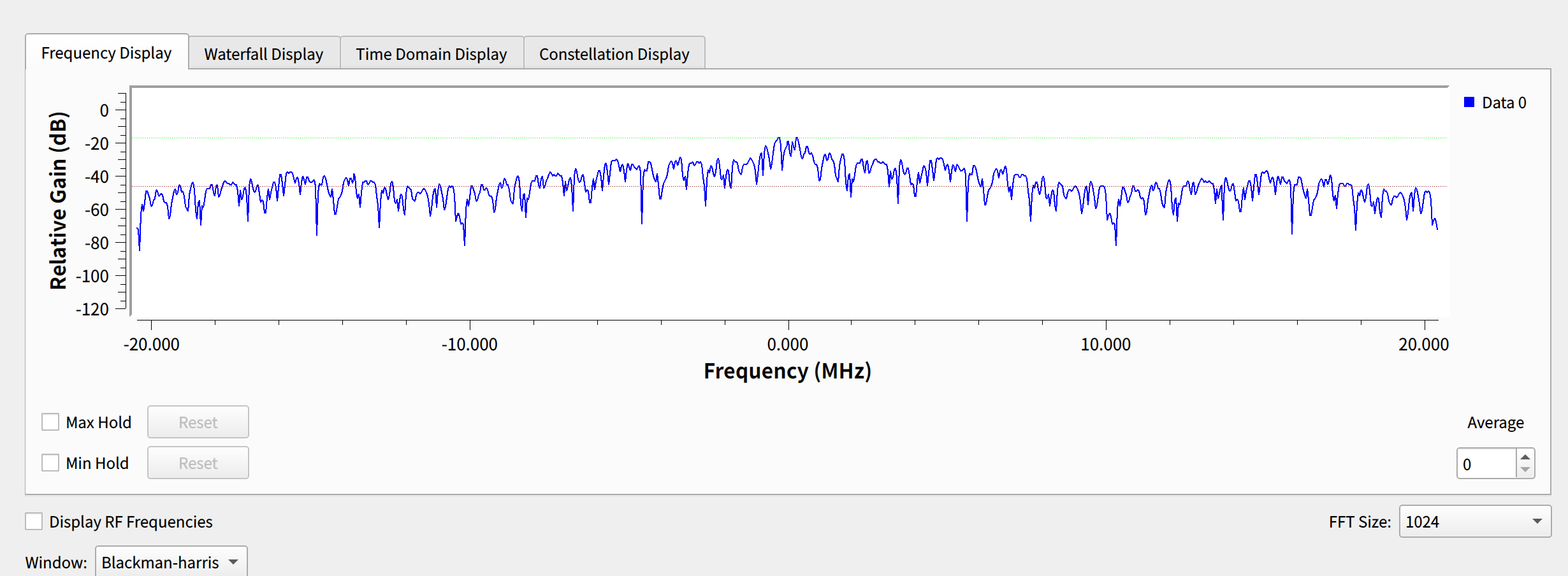Decrease the Average value with down arrow
Screen dimensions: 1568x576
point(1525,470)
